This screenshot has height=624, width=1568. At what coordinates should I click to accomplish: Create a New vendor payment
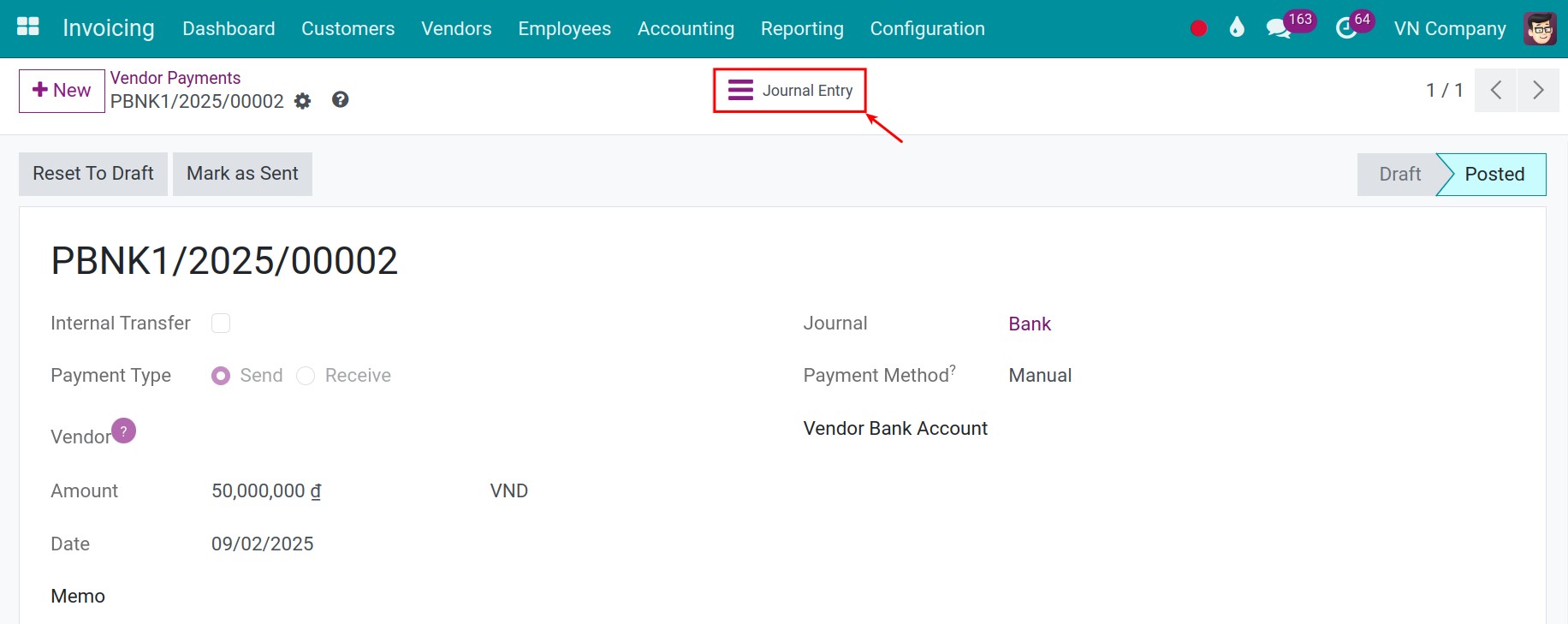tap(62, 91)
